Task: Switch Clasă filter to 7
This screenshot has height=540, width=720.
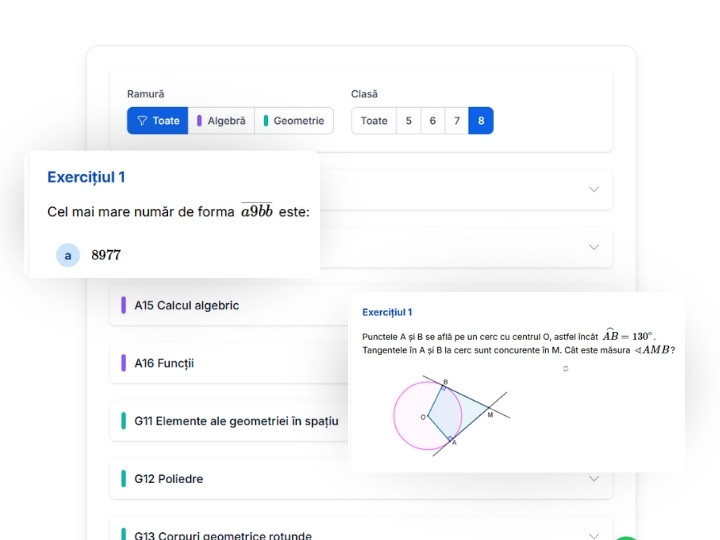Action: pyautogui.click(x=457, y=121)
